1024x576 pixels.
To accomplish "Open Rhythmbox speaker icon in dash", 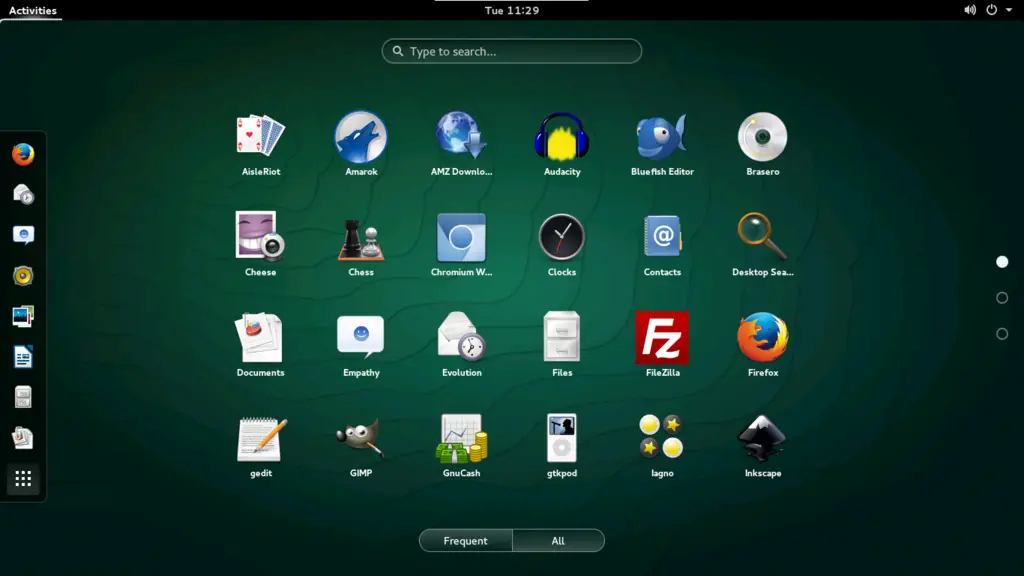I will (23, 276).
